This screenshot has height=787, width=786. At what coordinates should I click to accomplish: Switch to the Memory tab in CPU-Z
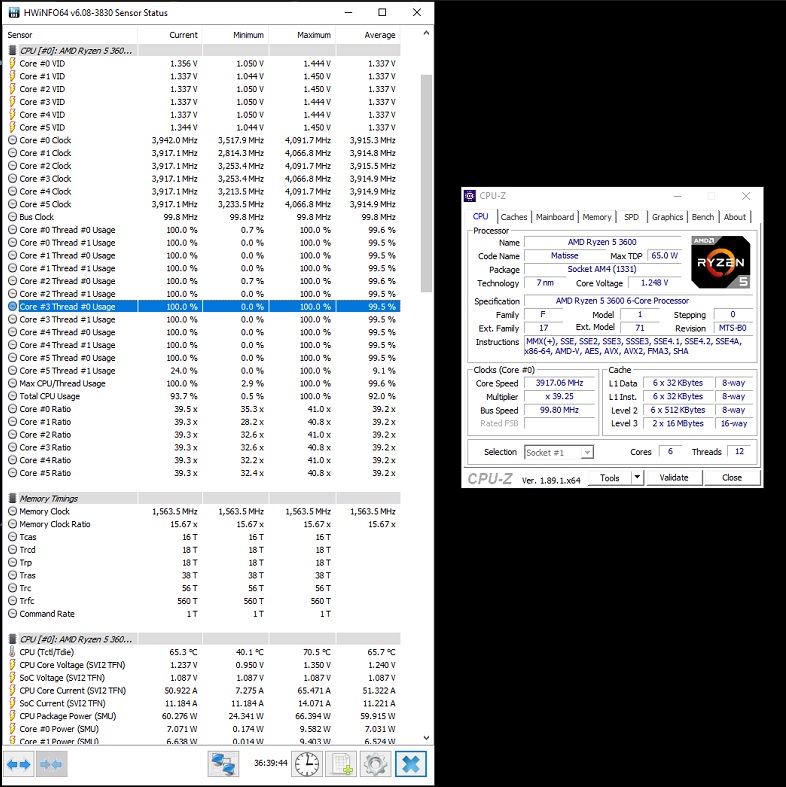[x=597, y=217]
